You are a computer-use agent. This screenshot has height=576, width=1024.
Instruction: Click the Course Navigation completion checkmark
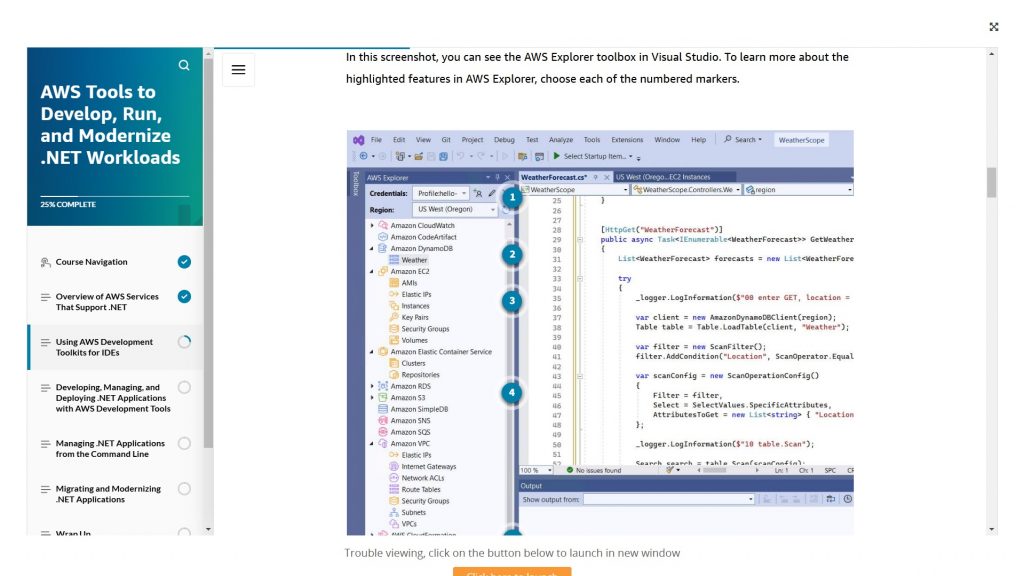click(x=183, y=262)
